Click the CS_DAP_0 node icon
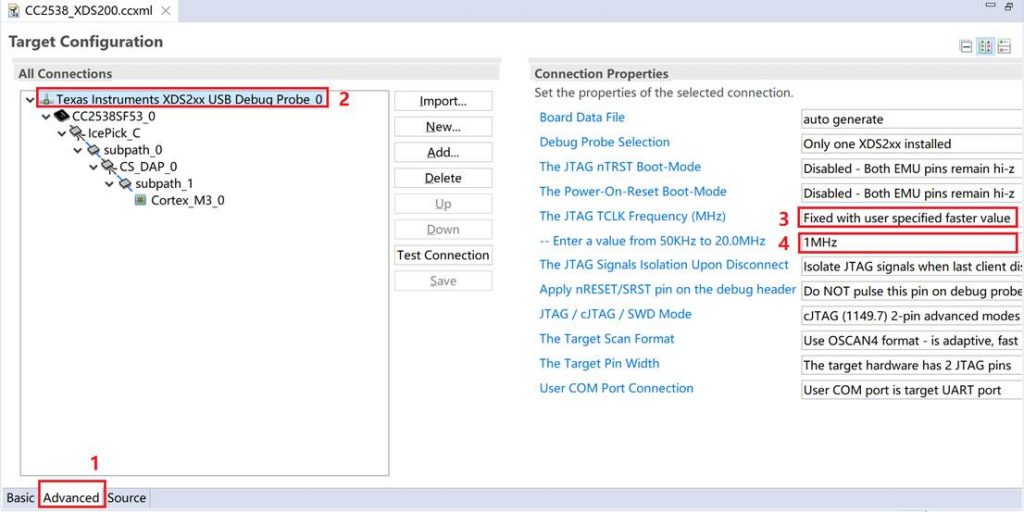The width and height of the screenshot is (1024, 512). (x=110, y=167)
